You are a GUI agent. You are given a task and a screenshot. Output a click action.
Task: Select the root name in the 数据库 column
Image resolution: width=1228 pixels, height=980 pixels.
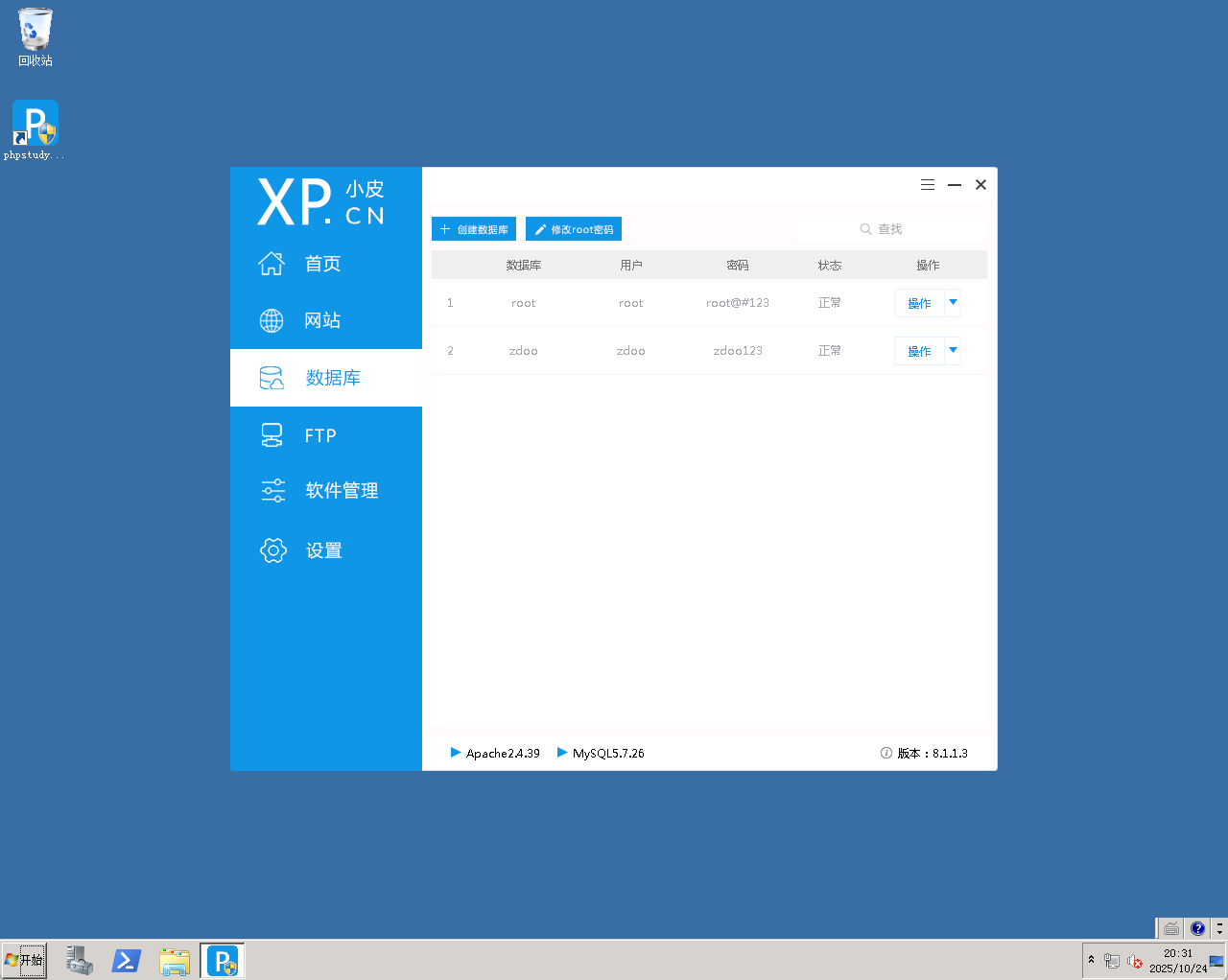point(524,303)
